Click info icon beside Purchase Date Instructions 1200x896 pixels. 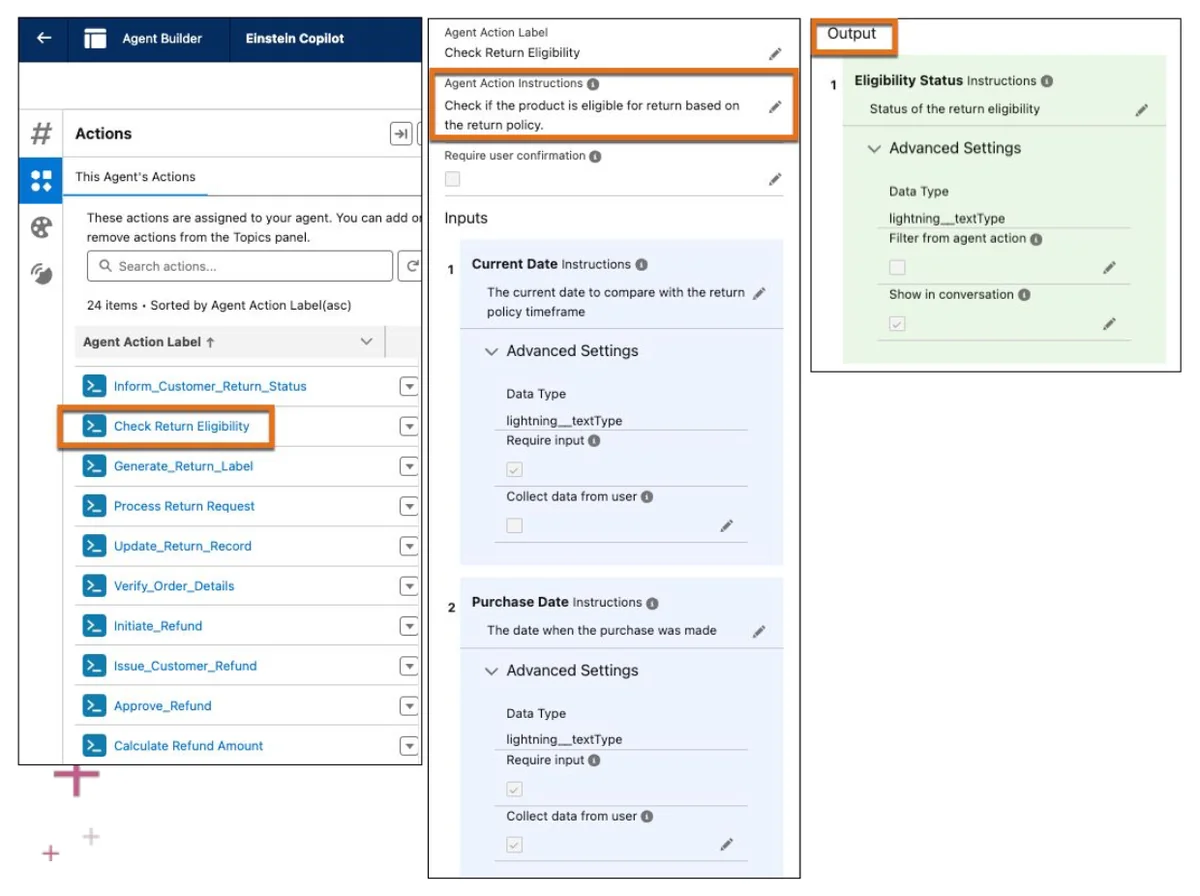coord(652,603)
